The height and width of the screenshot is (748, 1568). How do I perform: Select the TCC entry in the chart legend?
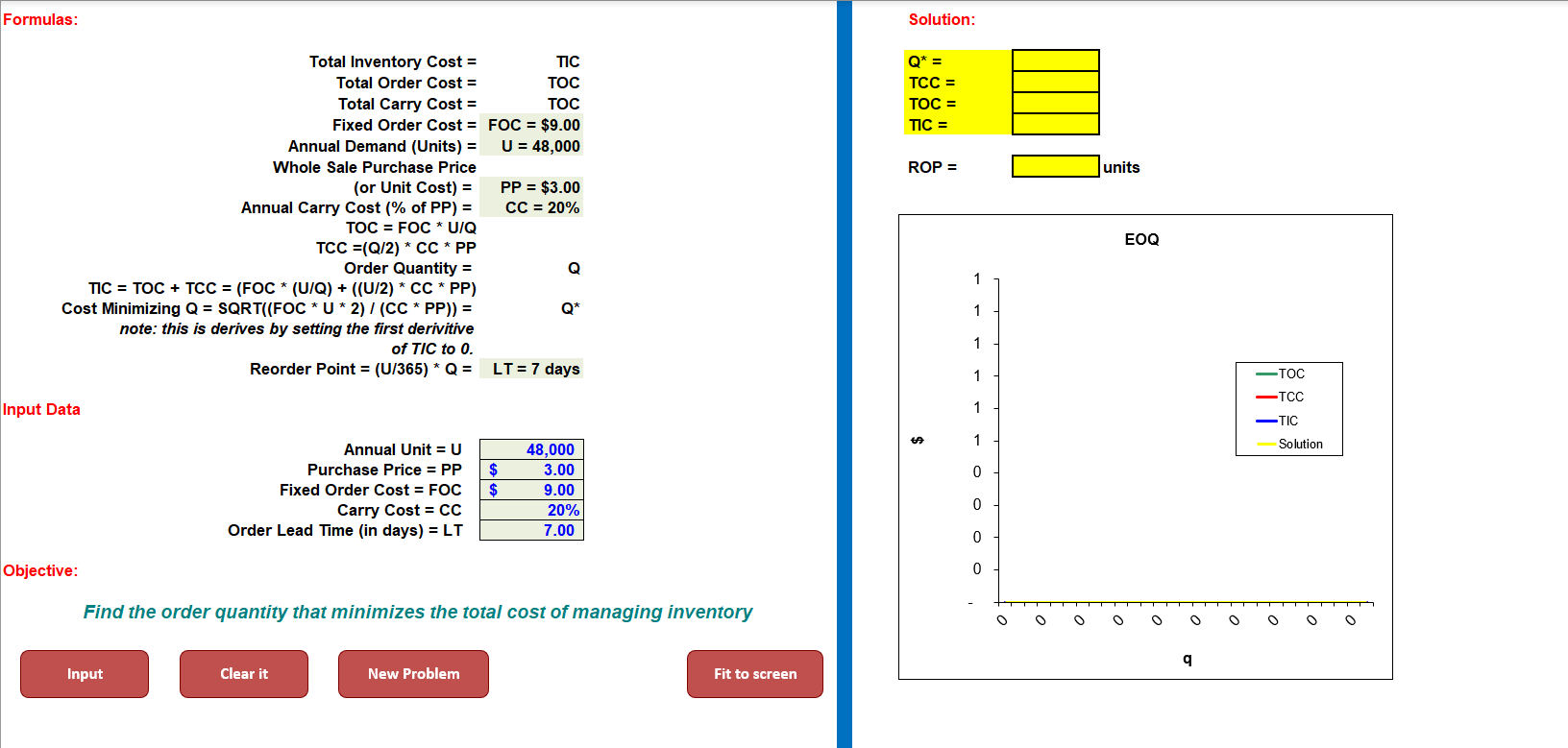1281,397
